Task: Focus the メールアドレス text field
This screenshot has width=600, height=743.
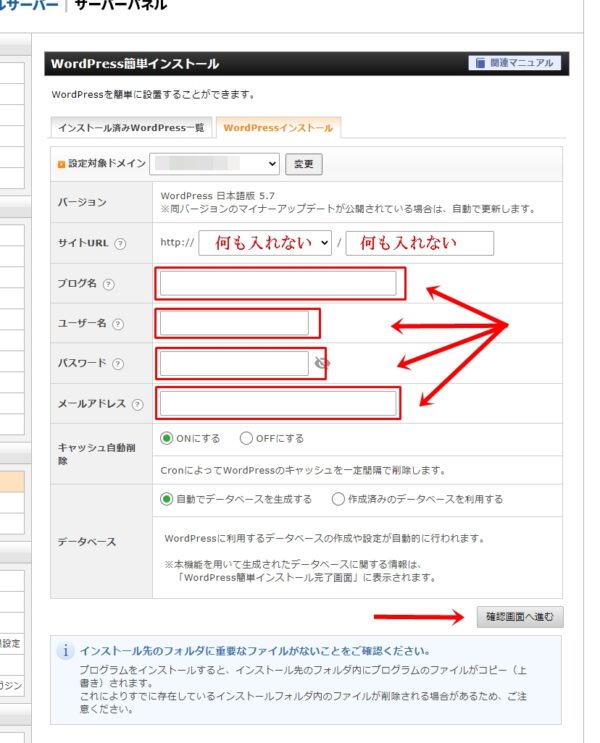Action: (278, 404)
